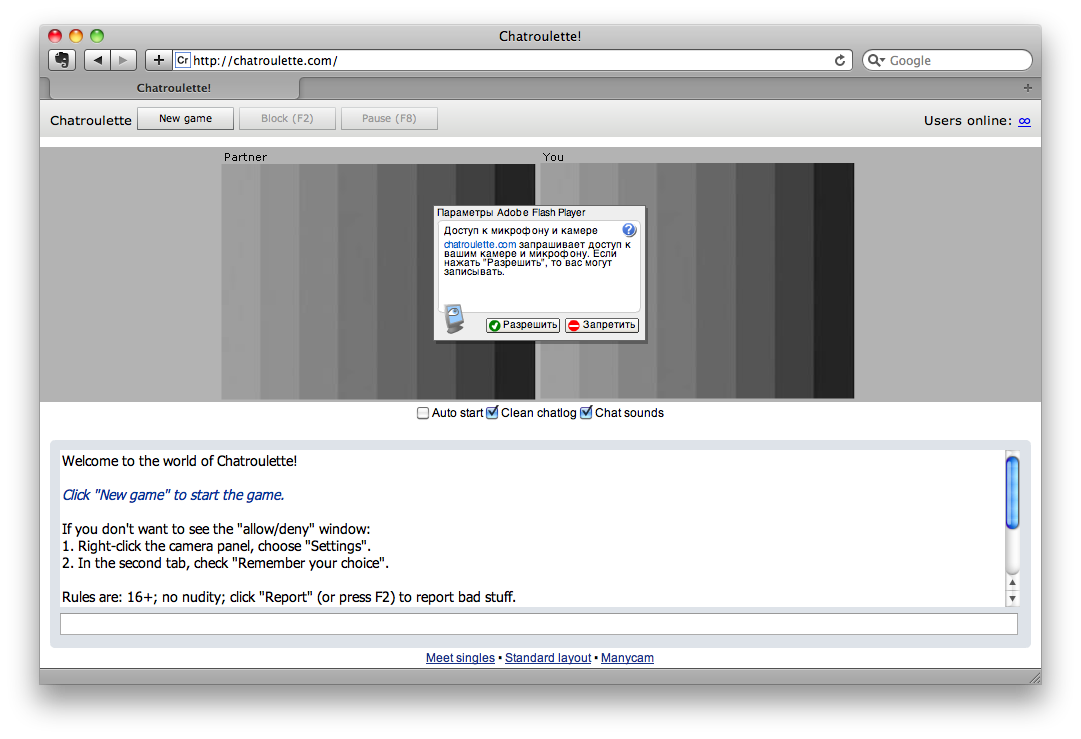Close the browser window with red button

55,36
